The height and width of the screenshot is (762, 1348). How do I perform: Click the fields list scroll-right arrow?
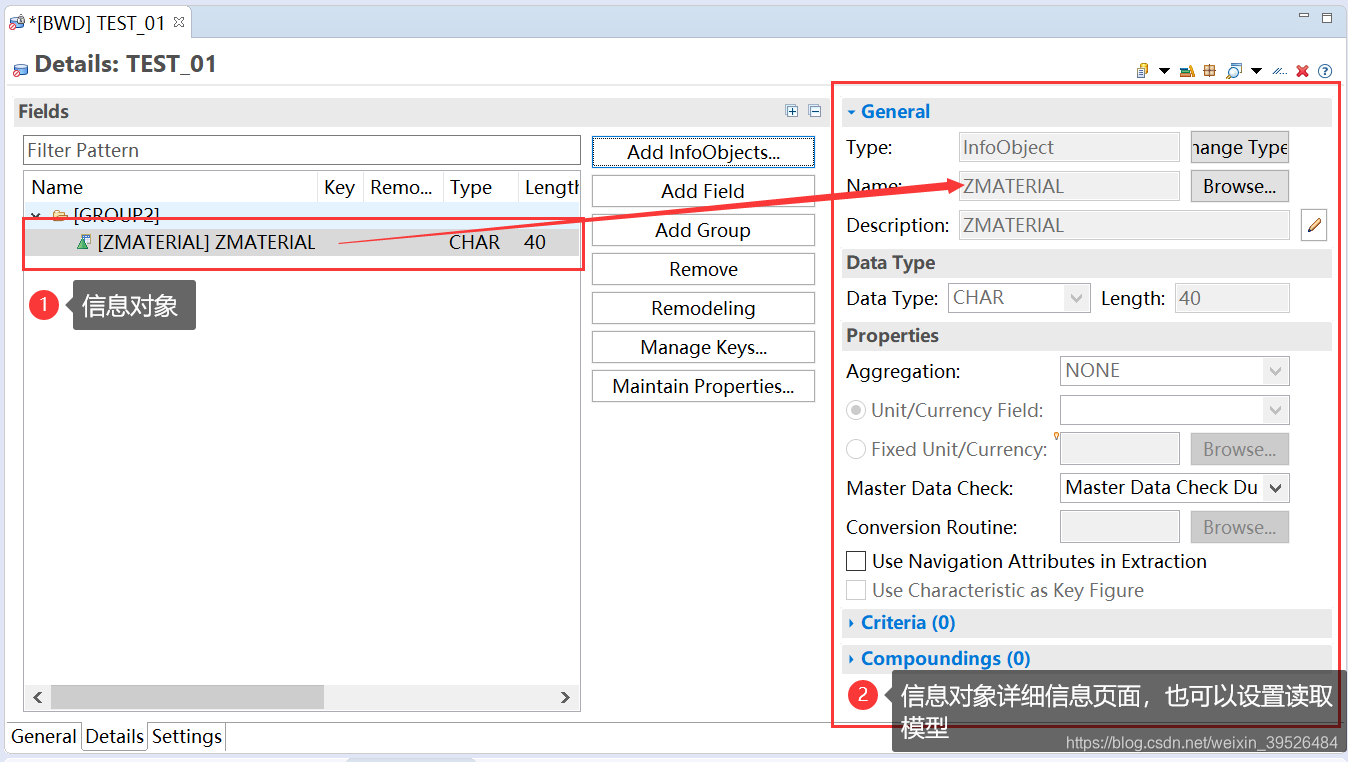coord(565,697)
